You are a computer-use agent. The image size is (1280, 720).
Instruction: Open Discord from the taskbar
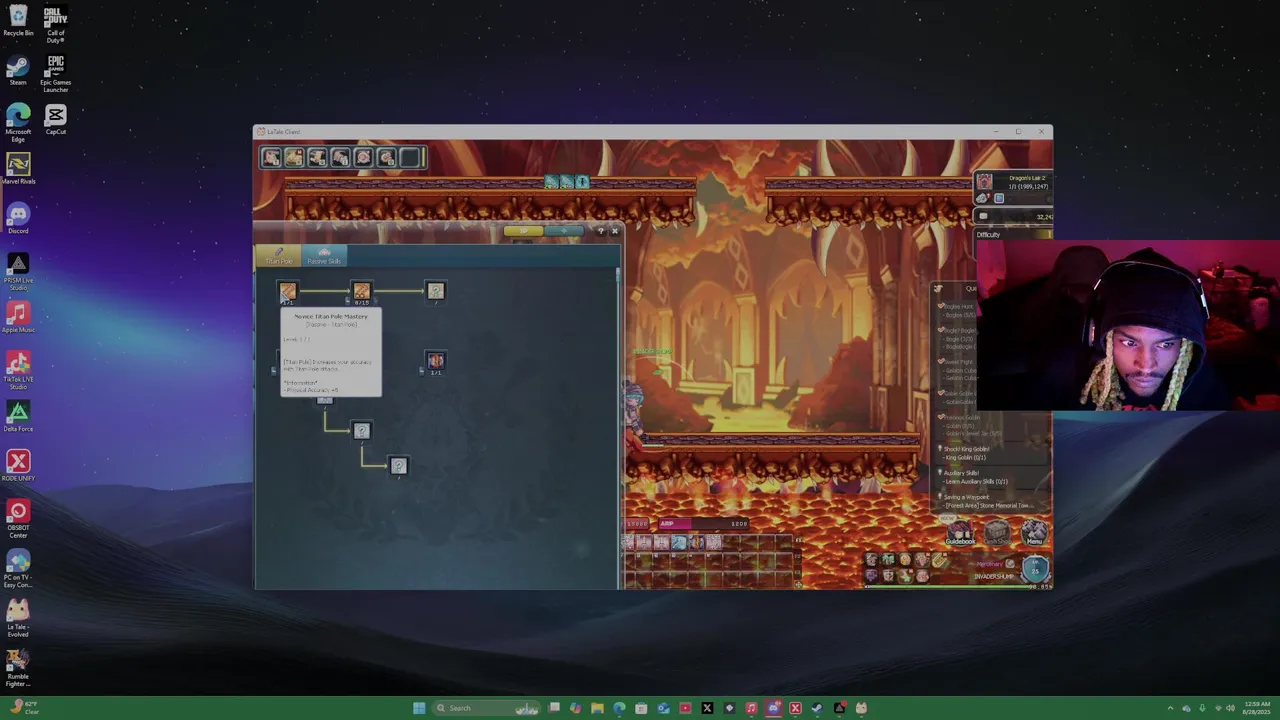click(x=773, y=708)
